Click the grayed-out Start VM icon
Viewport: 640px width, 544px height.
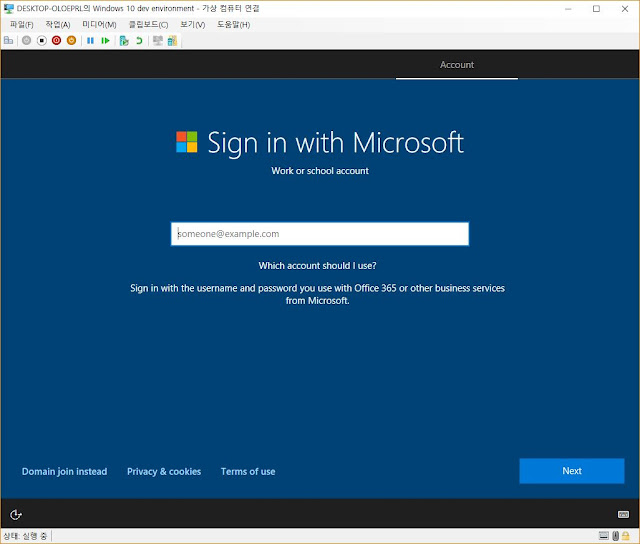27,40
